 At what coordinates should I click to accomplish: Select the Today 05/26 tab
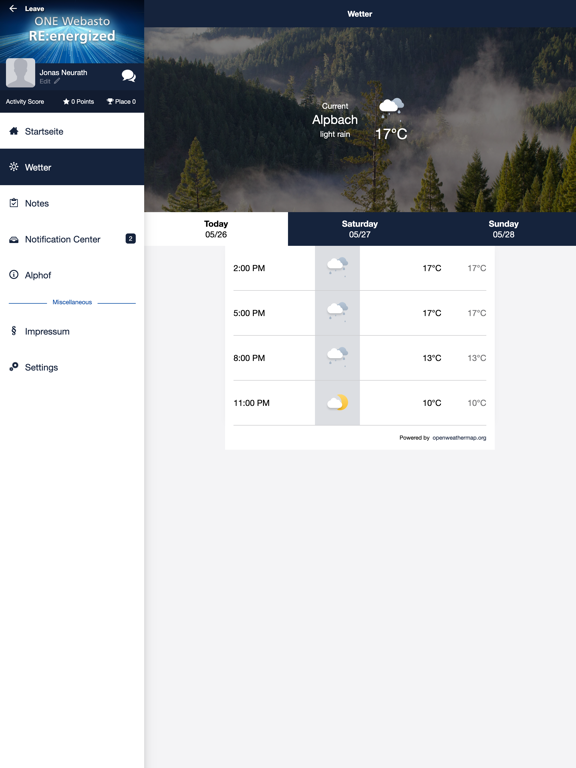(216, 229)
